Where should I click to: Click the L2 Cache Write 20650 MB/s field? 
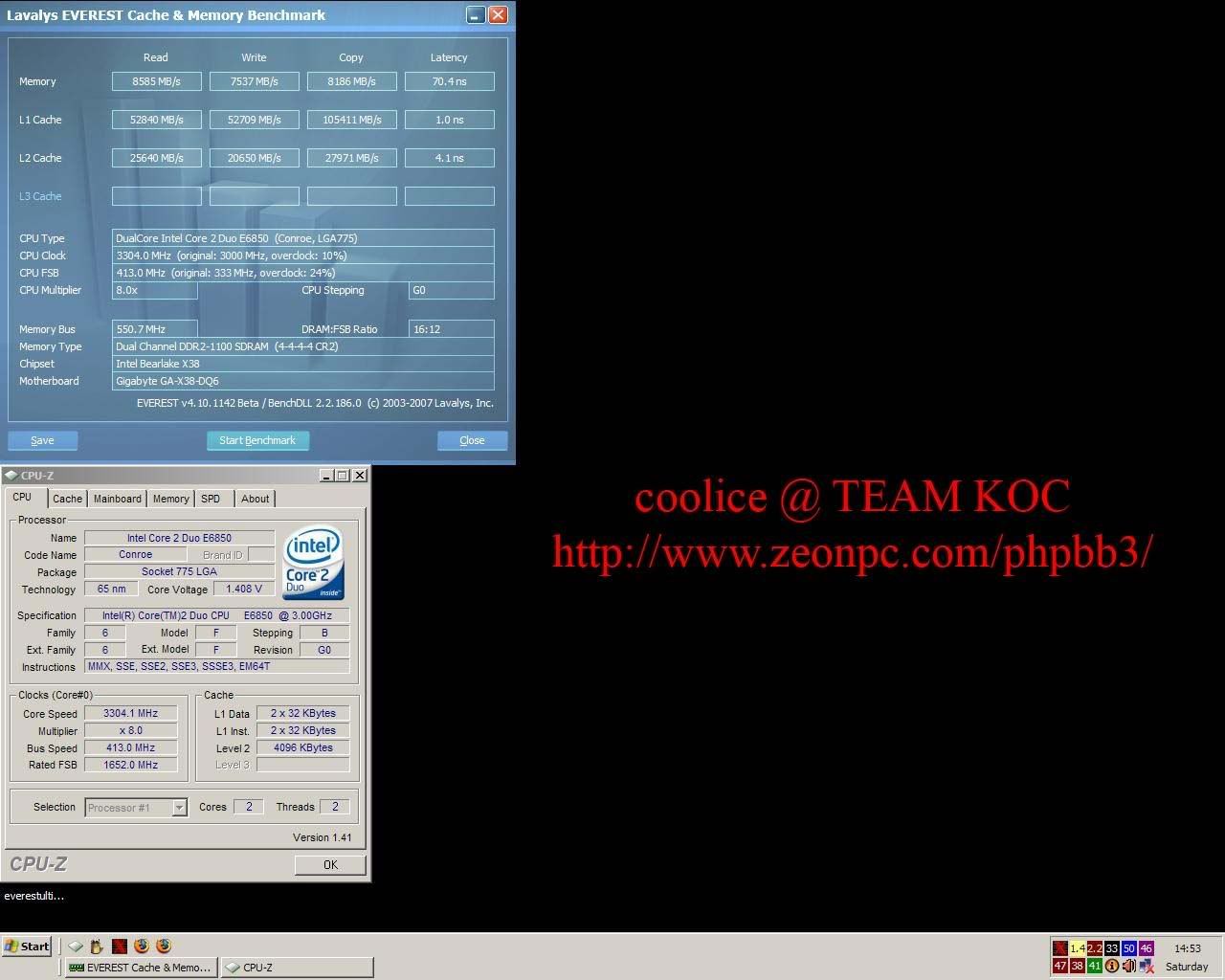tap(255, 158)
